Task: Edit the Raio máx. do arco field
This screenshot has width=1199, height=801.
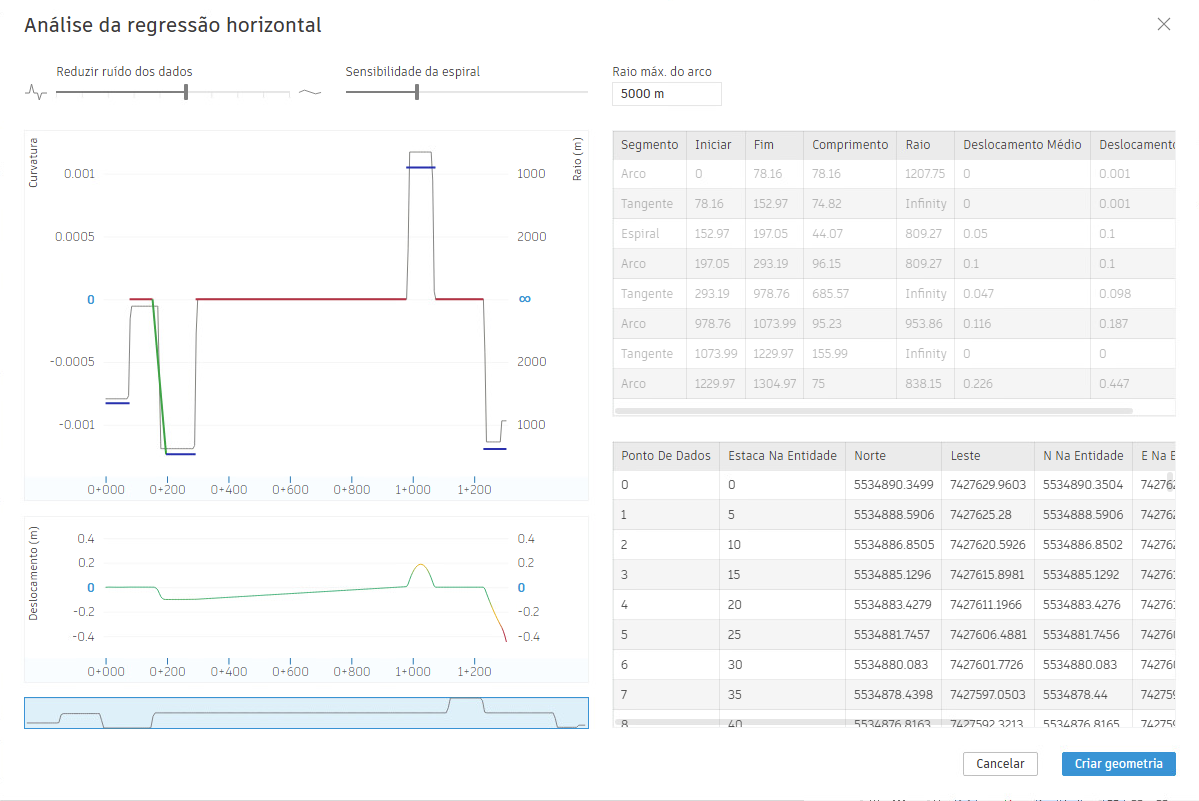Action: coord(666,94)
